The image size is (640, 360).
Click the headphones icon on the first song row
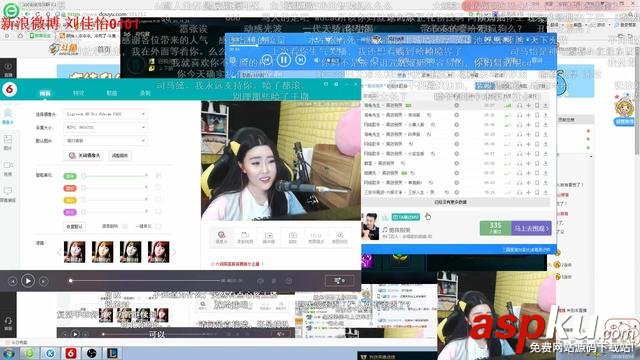[520, 105]
